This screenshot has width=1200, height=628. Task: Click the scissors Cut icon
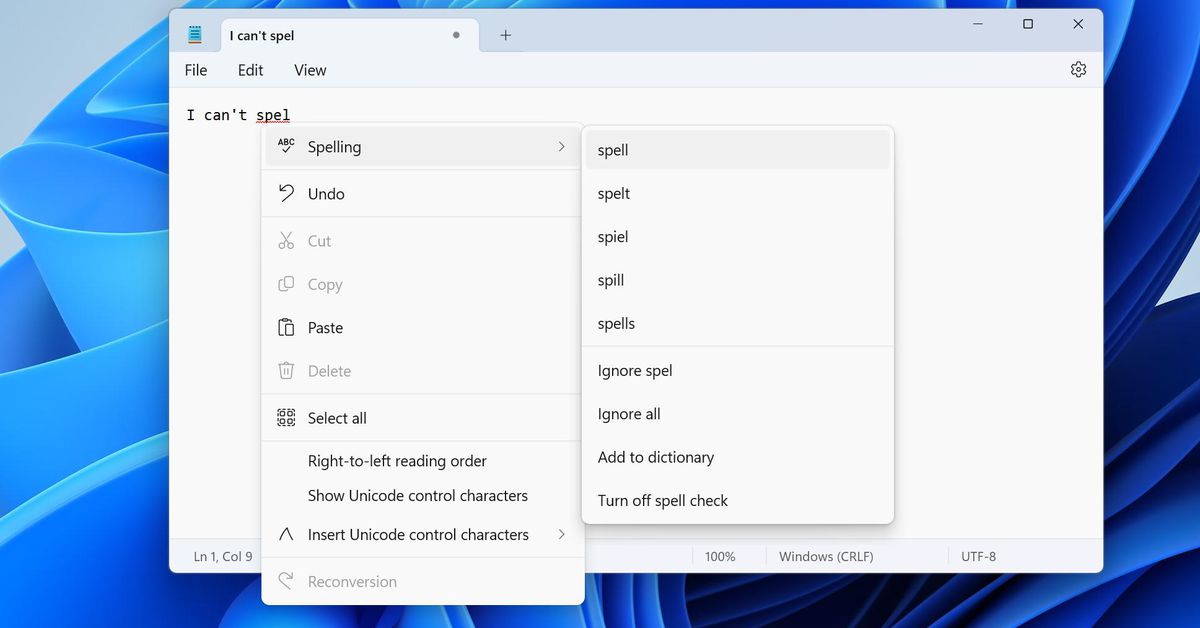286,241
